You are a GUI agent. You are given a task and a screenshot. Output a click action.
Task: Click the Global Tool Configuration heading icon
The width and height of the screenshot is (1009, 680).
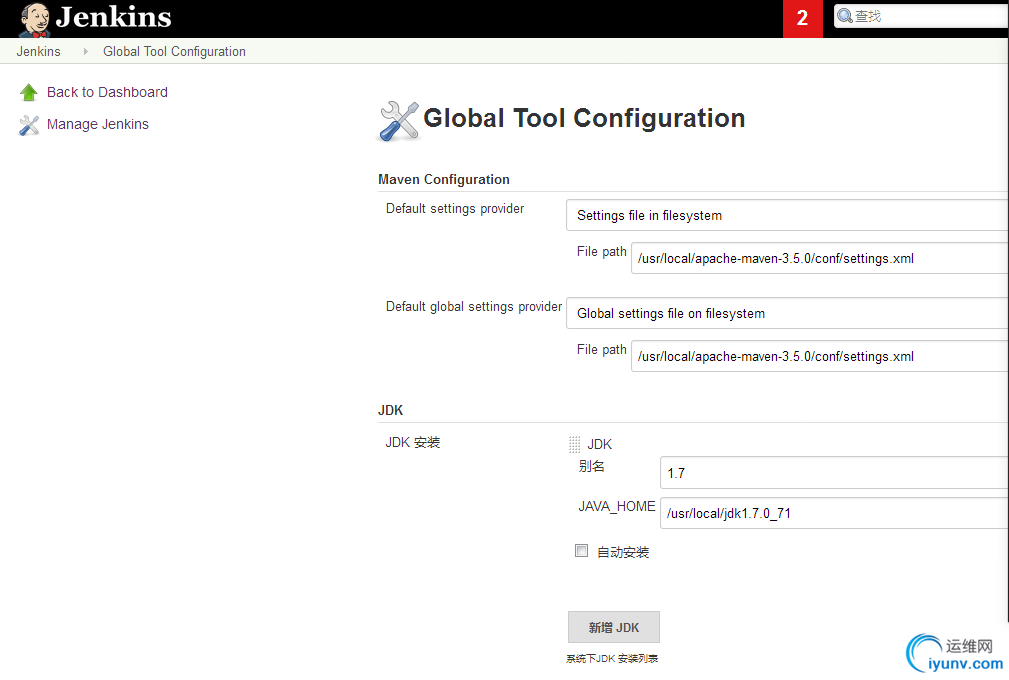399,121
